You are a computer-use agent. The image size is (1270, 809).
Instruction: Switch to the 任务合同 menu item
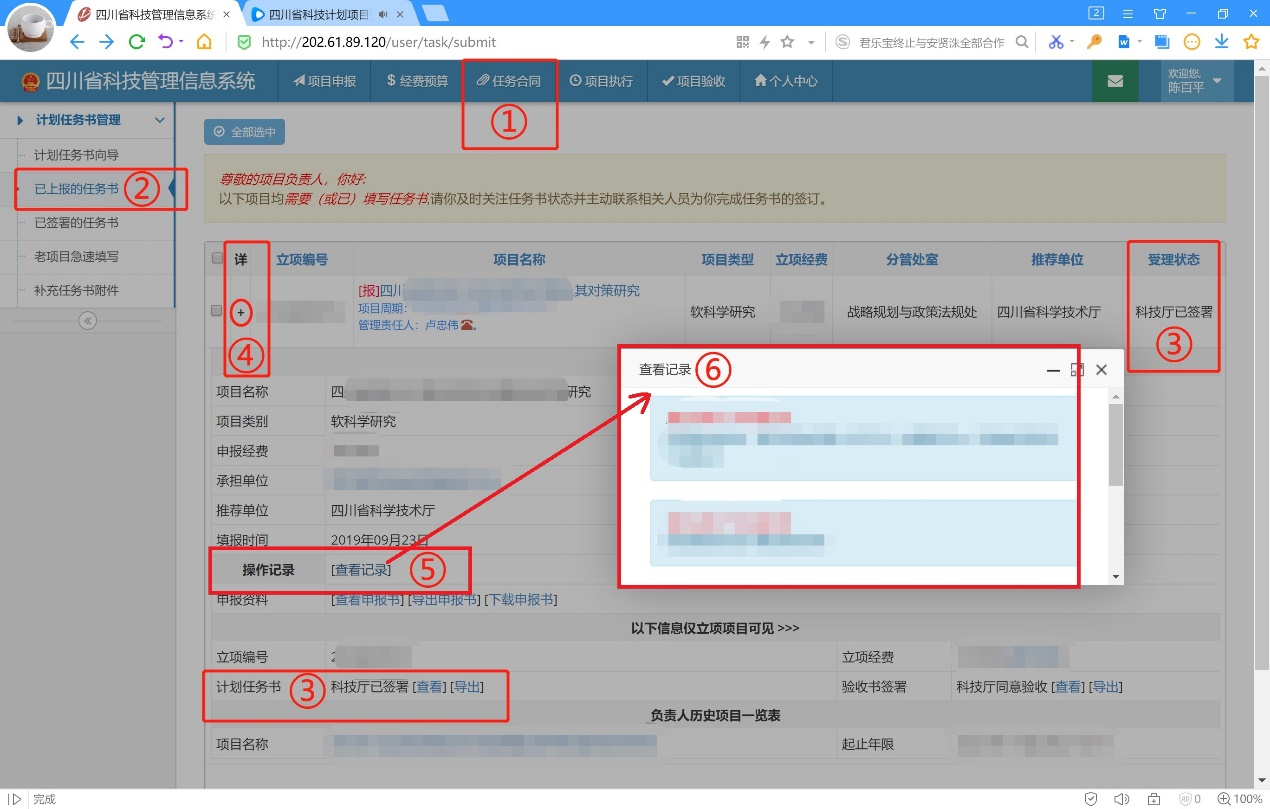click(509, 81)
